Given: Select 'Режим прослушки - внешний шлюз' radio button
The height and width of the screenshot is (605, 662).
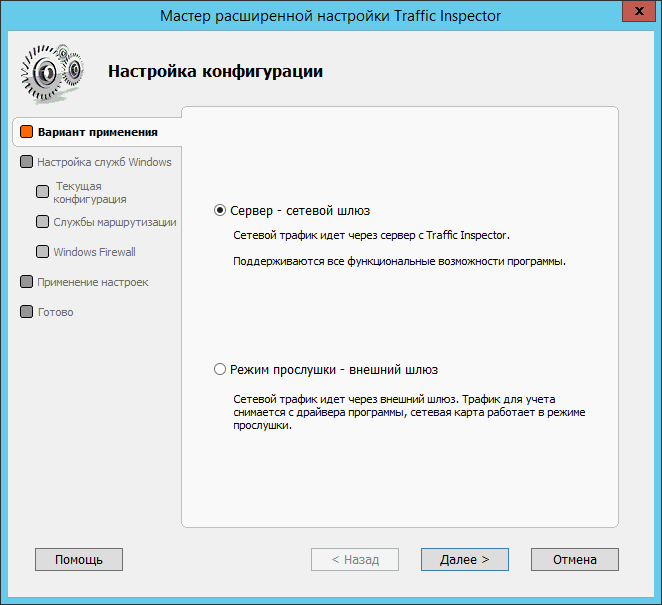Looking at the screenshot, I should 220,369.
